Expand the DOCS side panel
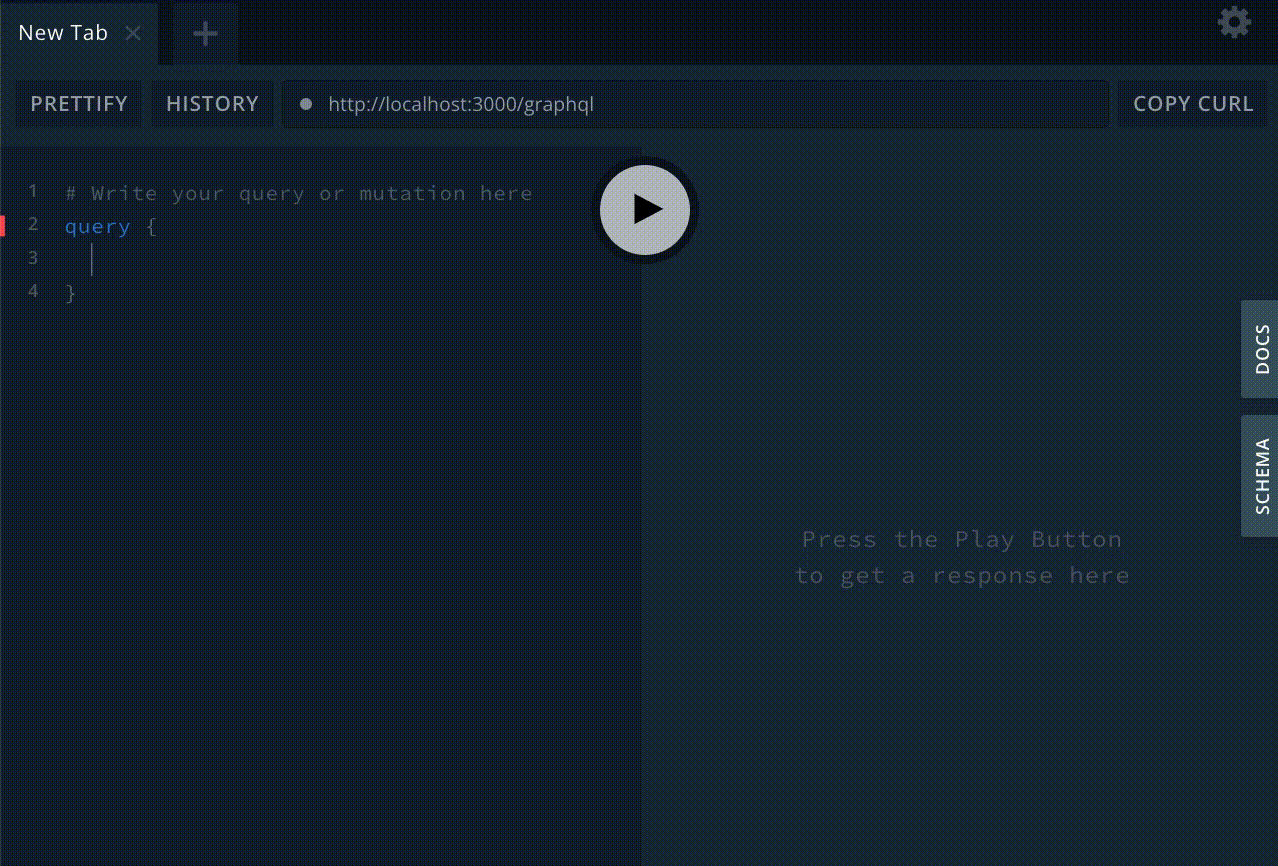Image resolution: width=1278 pixels, height=866 pixels. [x=1260, y=349]
